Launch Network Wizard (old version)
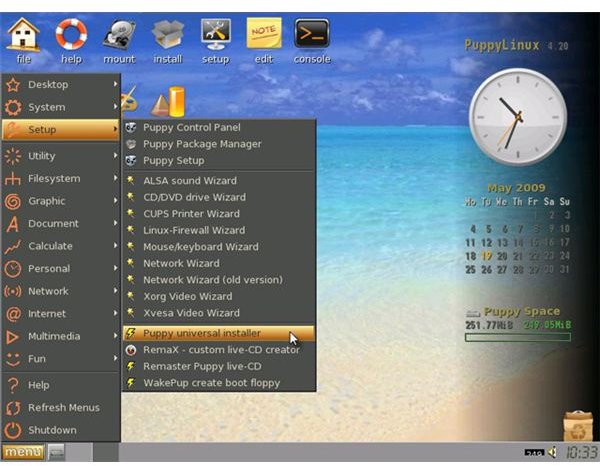The height and width of the screenshot is (466, 600). coord(219,280)
